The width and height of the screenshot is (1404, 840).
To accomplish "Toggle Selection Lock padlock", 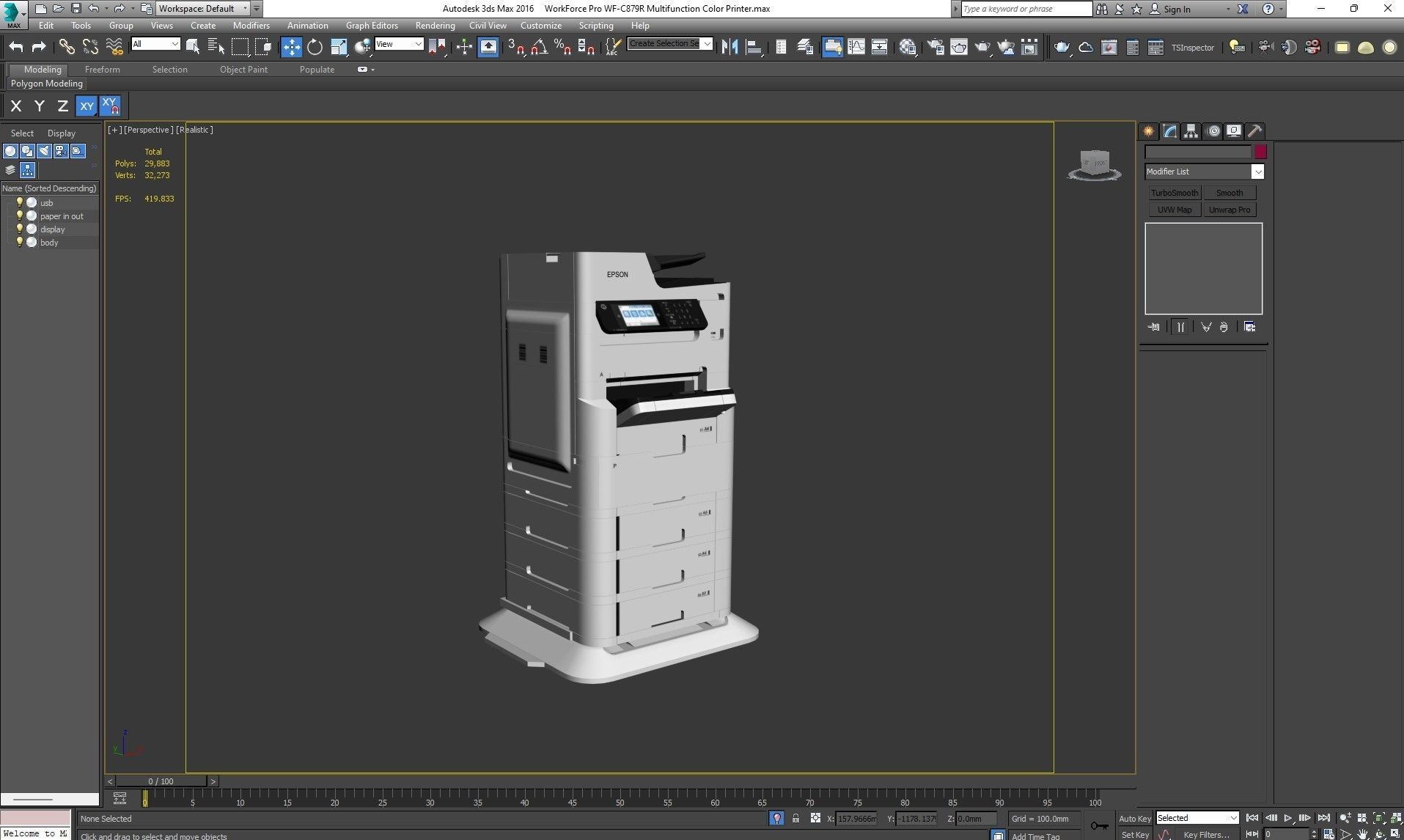I will coord(795,818).
